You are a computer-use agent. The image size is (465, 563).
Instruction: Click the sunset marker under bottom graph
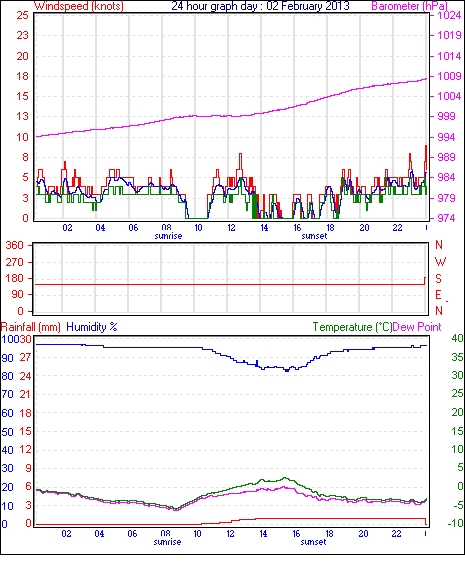[313, 542]
